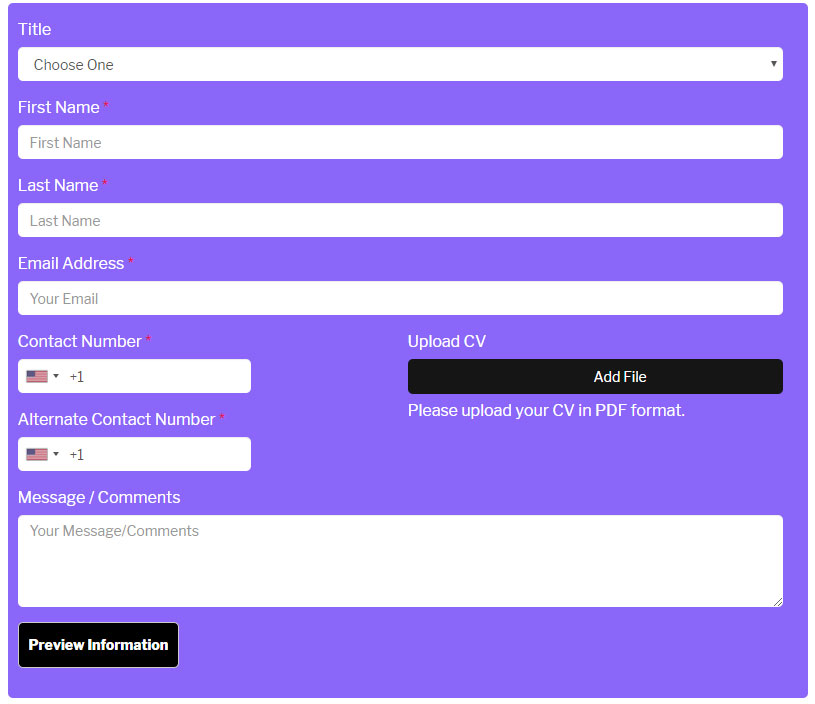Click the US flag in Alternate Contact Number
The width and height of the screenshot is (815, 704).
(37, 454)
